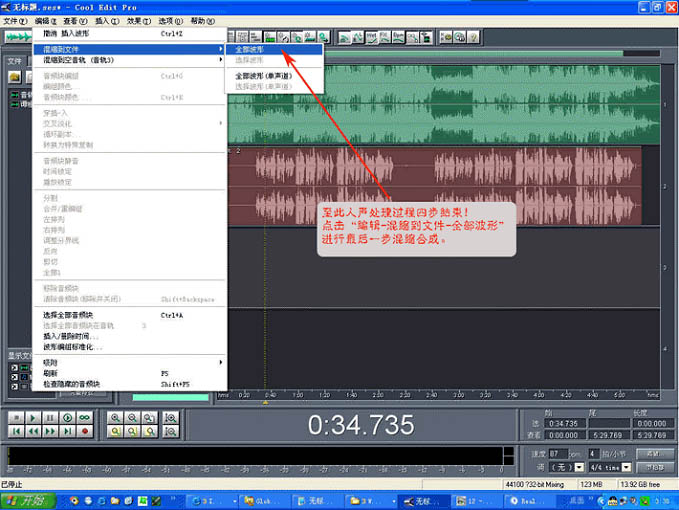Click the green waveform clip in track 1
This screenshot has width=679, height=510.
pos(444,104)
